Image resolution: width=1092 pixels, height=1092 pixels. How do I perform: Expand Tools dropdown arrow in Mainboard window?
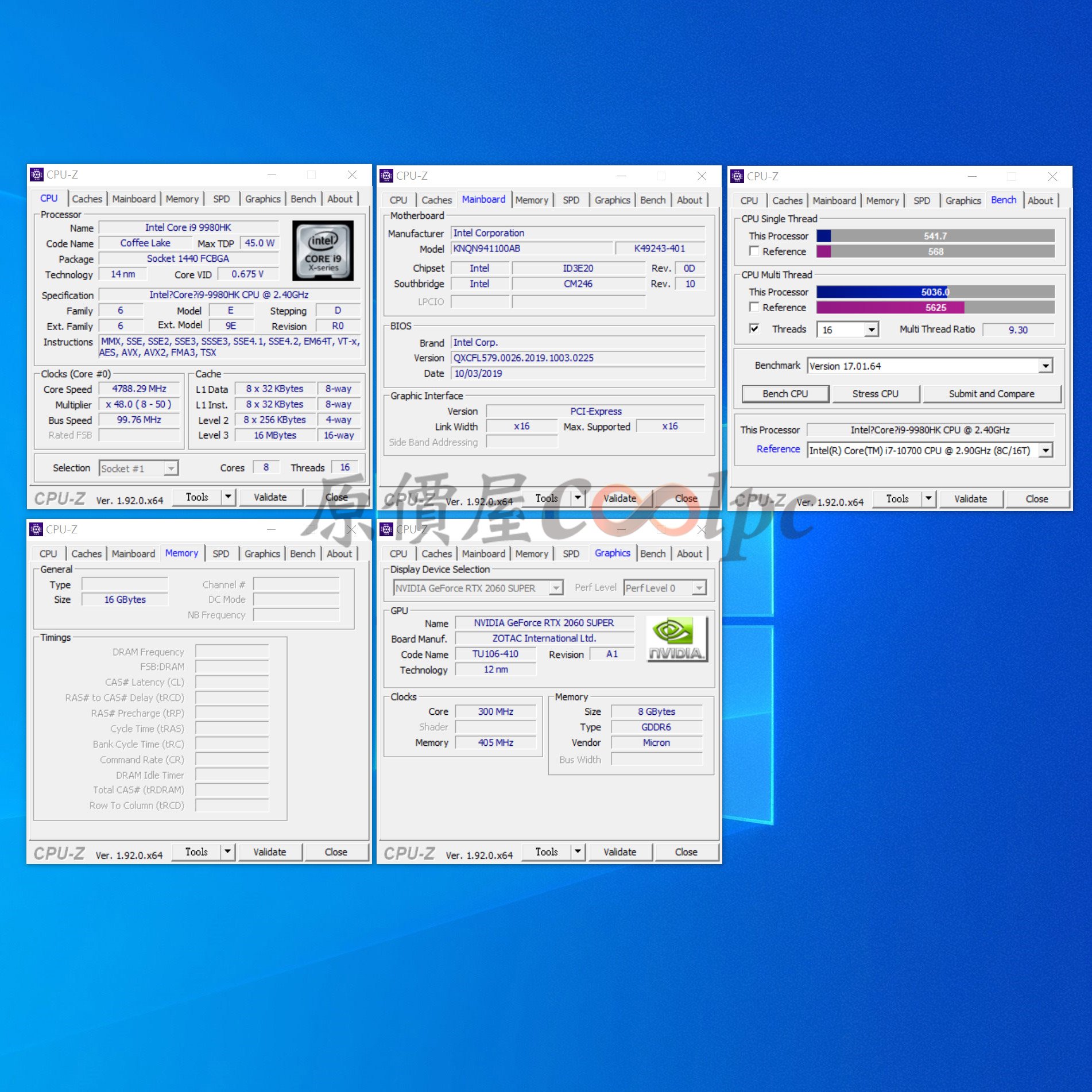coord(578,498)
